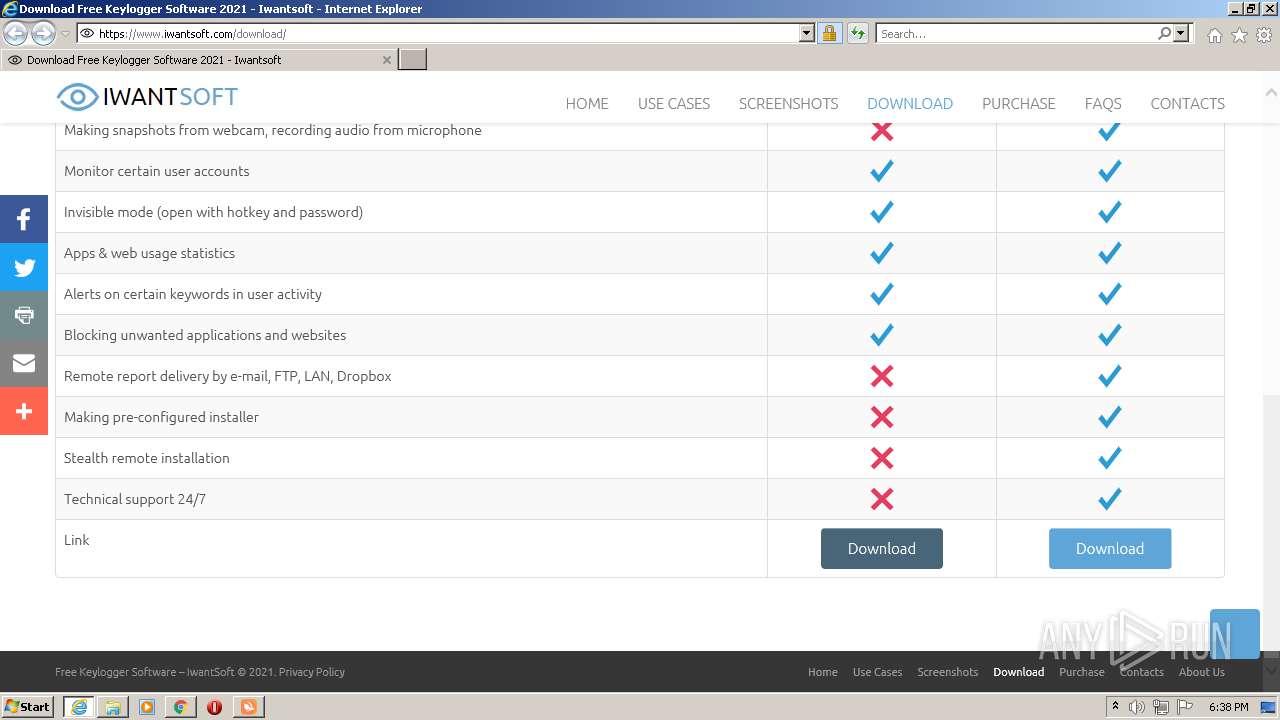
Task: Show hidden tray icons arrow
Action: 1116,707
